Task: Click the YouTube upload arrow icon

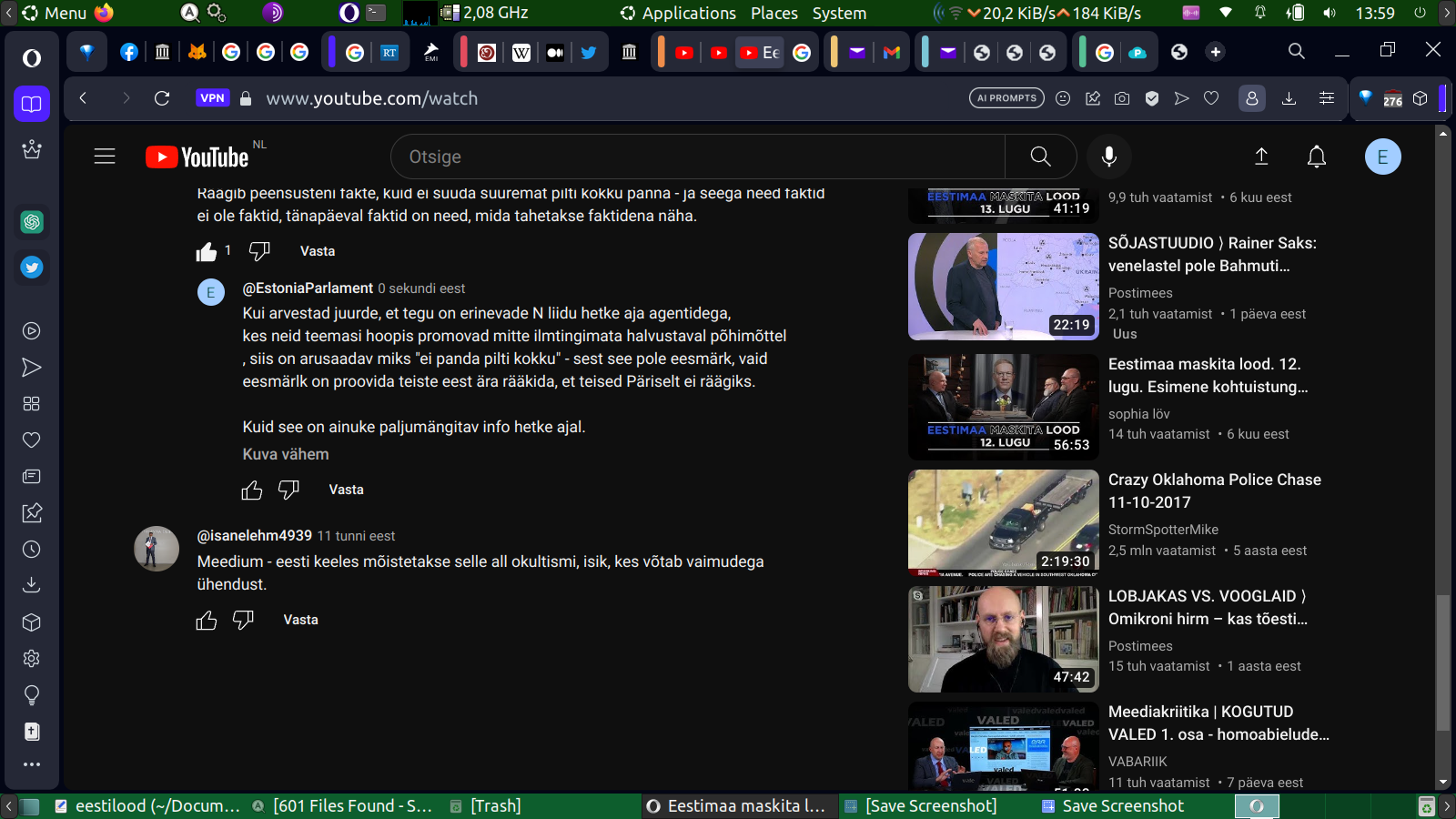Action: (1261, 157)
